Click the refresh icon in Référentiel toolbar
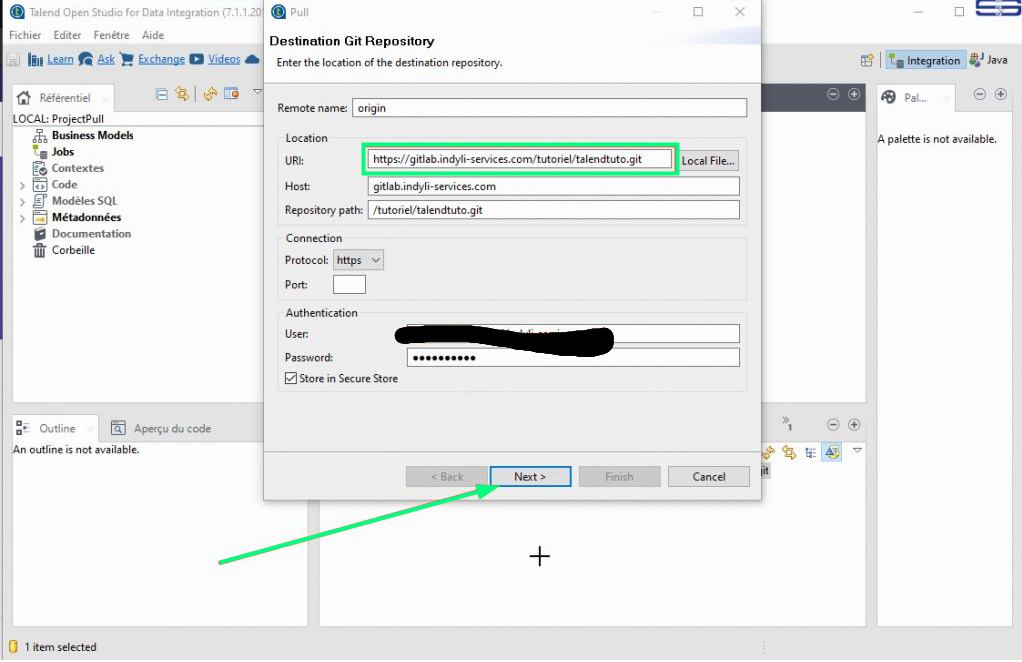 coord(210,94)
